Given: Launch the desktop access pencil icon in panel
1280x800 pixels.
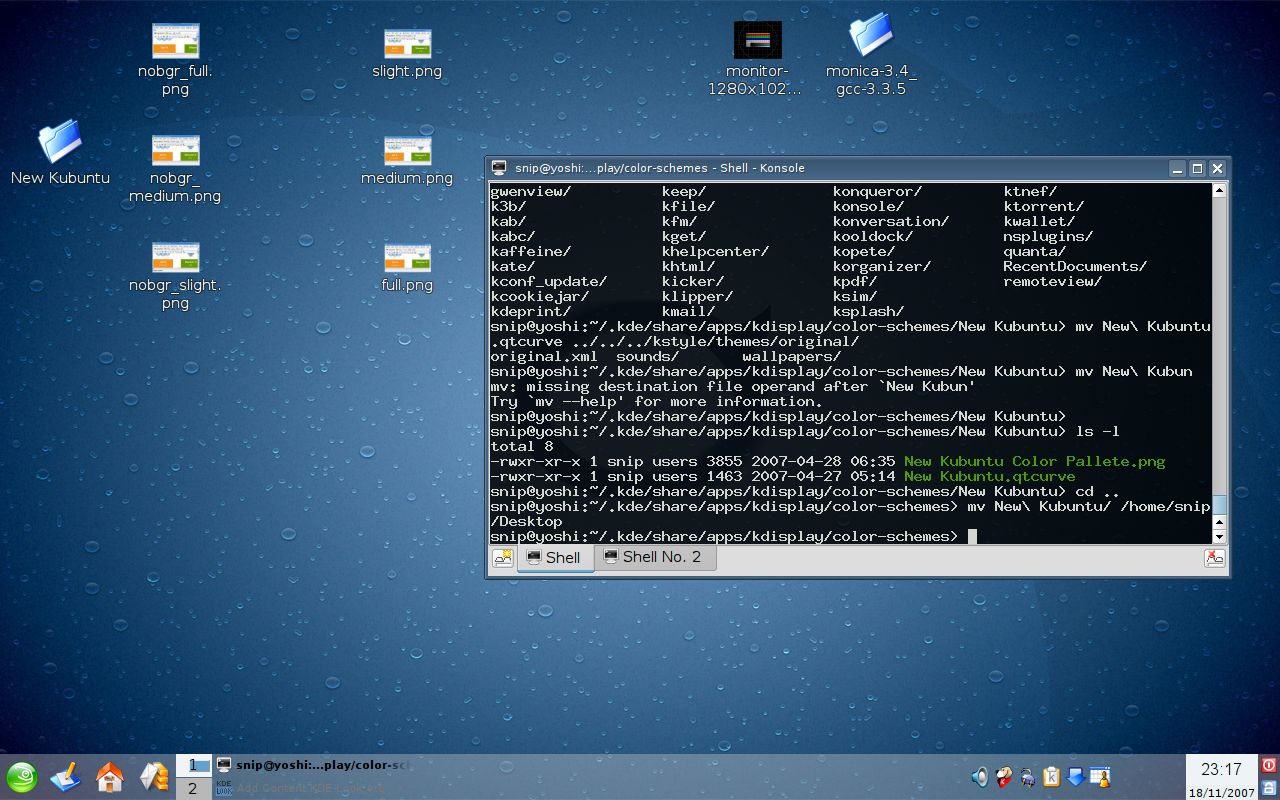Looking at the screenshot, I should pos(65,777).
